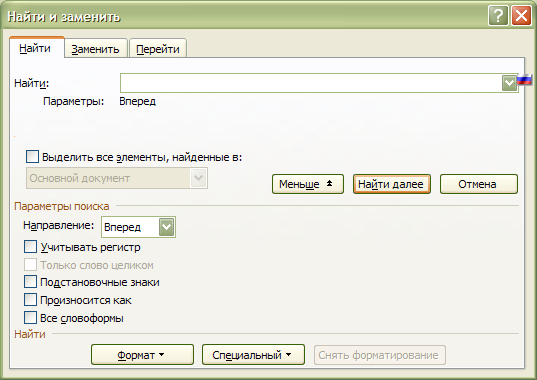
Task: Open the Направление dropdown set to Вперед
Action: point(138,227)
